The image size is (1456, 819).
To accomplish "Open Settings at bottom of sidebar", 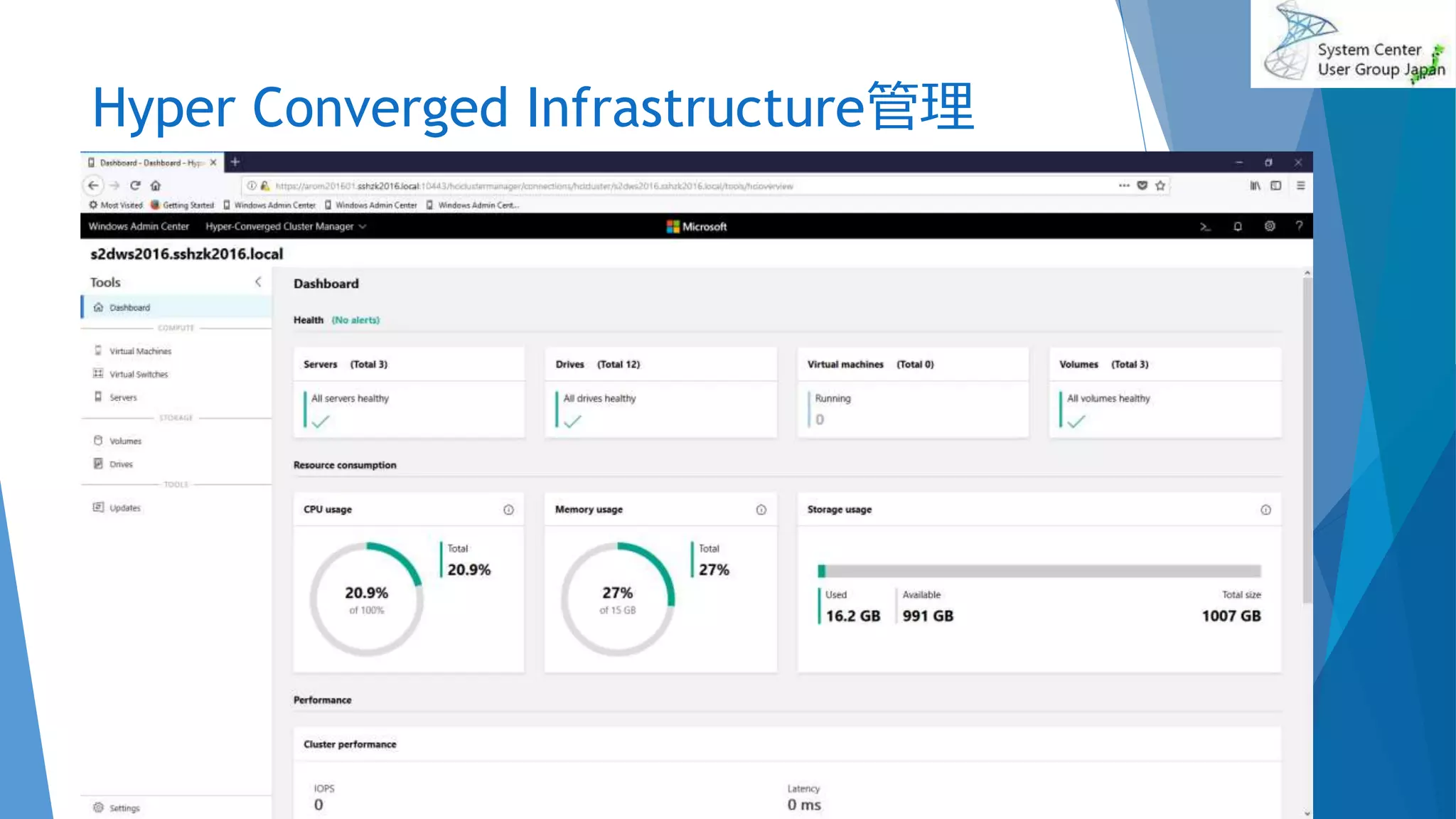I will (177, 808).
